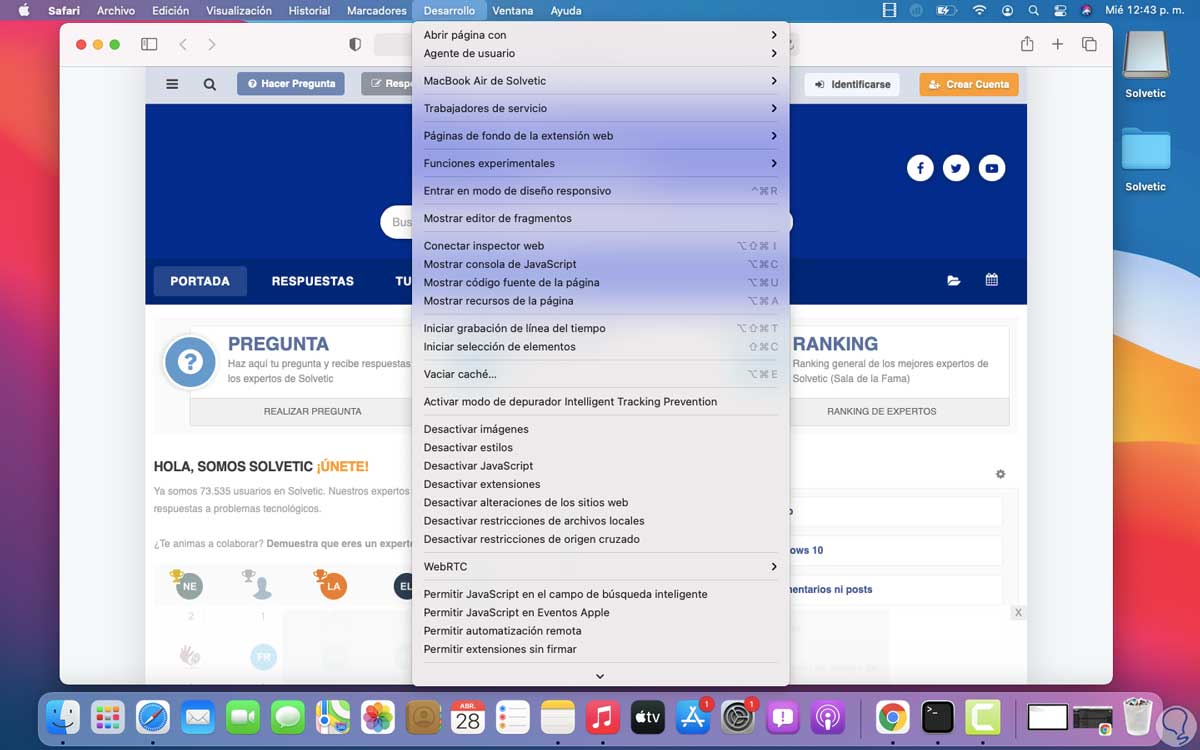This screenshot has height=750, width=1200.
Task: Open Mail from the Dock
Action: [x=198, y=716]
